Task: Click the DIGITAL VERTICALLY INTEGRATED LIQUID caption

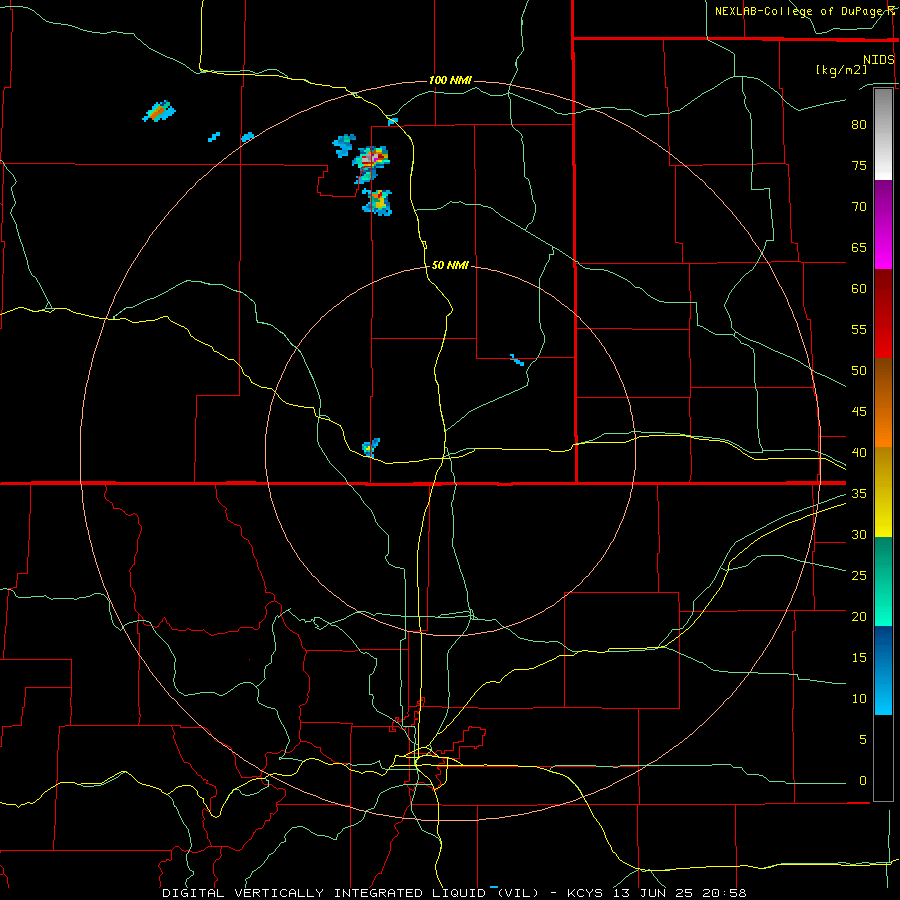Action: pyautogui.click(x=323, y=893)
